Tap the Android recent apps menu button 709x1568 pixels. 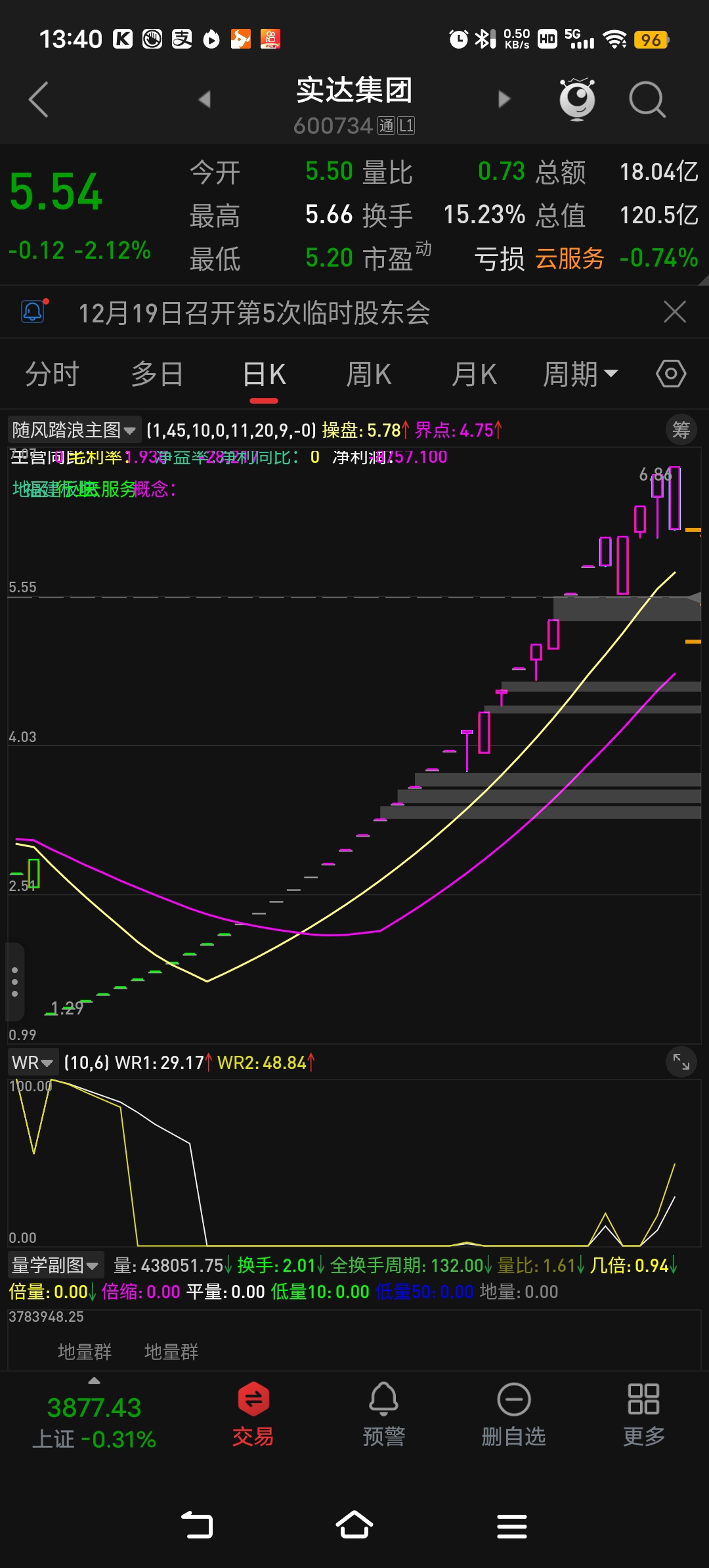pyautogui.click(x=512, y=1526)
